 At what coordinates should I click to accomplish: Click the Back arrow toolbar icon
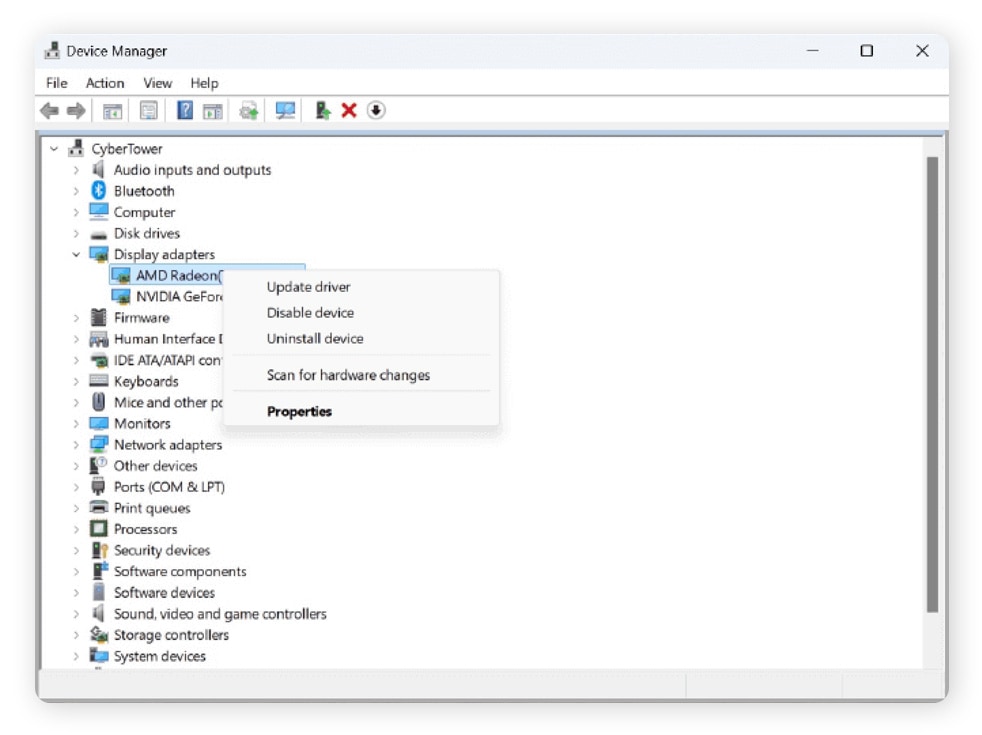[x=49, y=111]
